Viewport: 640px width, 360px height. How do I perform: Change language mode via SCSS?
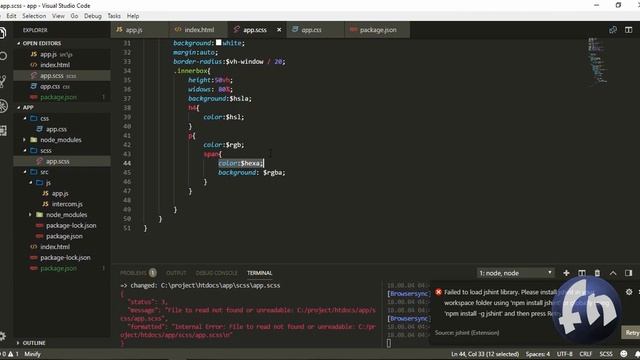click(x=606, y=354)
